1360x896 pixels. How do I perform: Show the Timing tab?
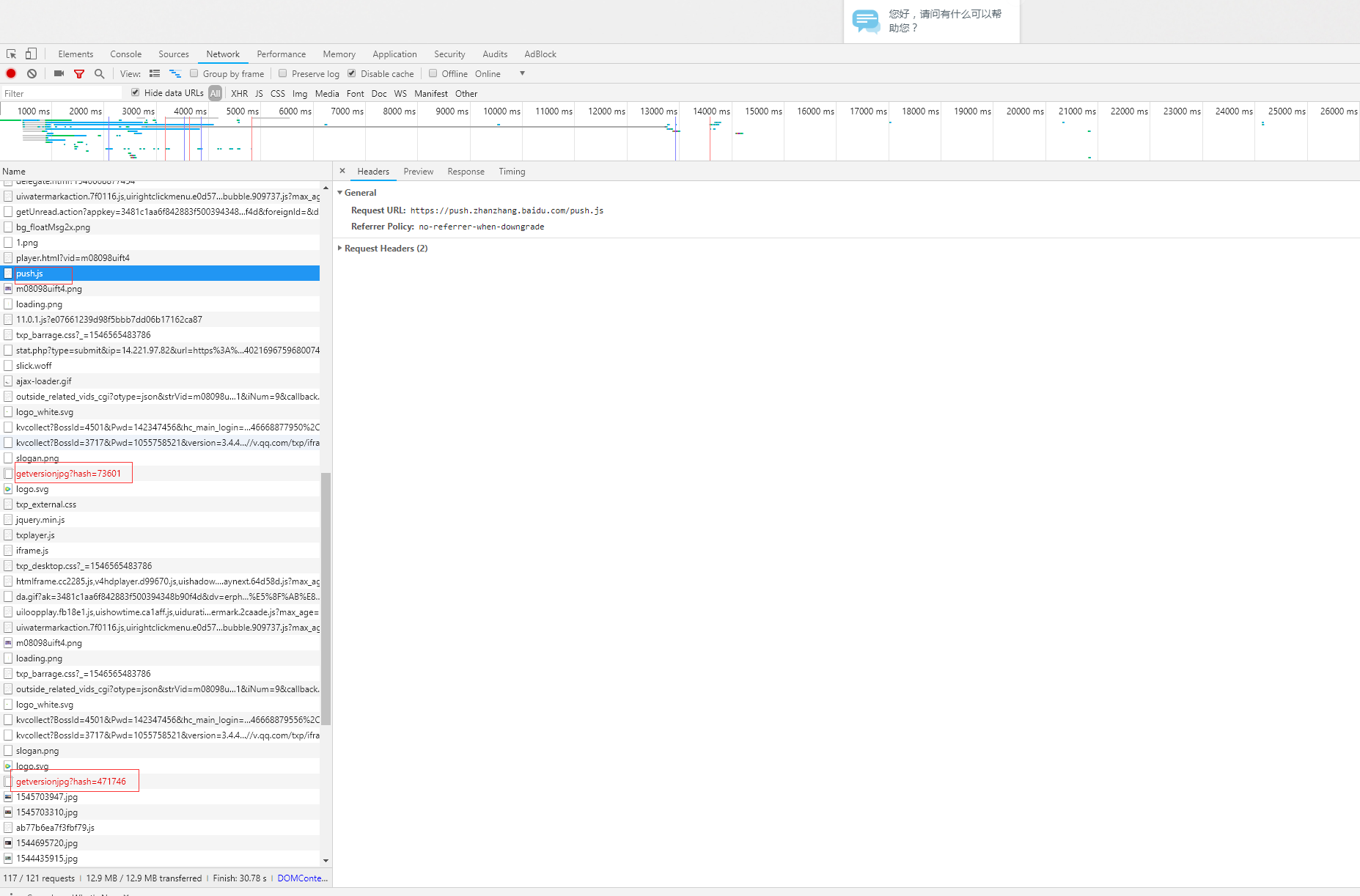pyautogui.click(x=512, y=172)
